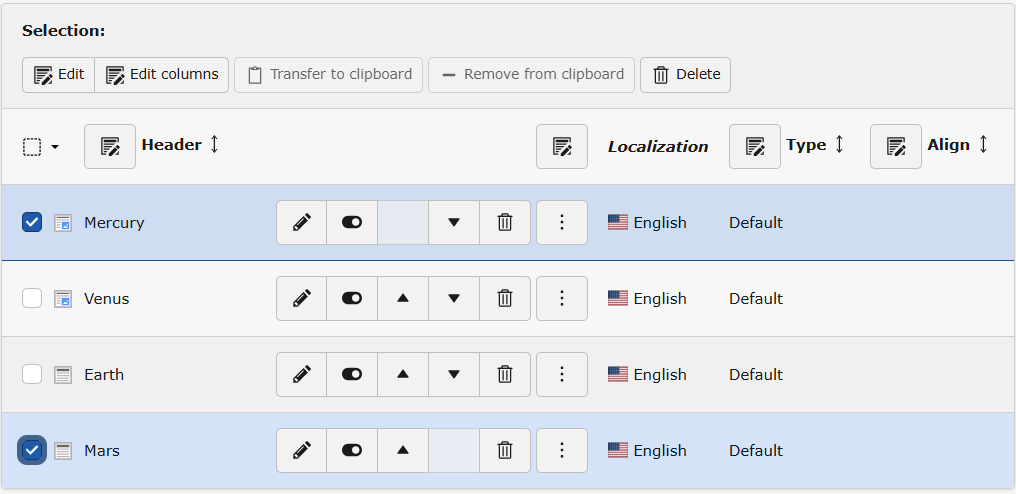Move the Venus record down
The height and width of the screenshot is (494, 1016).
pyautogui.click(x=454, y=298)
